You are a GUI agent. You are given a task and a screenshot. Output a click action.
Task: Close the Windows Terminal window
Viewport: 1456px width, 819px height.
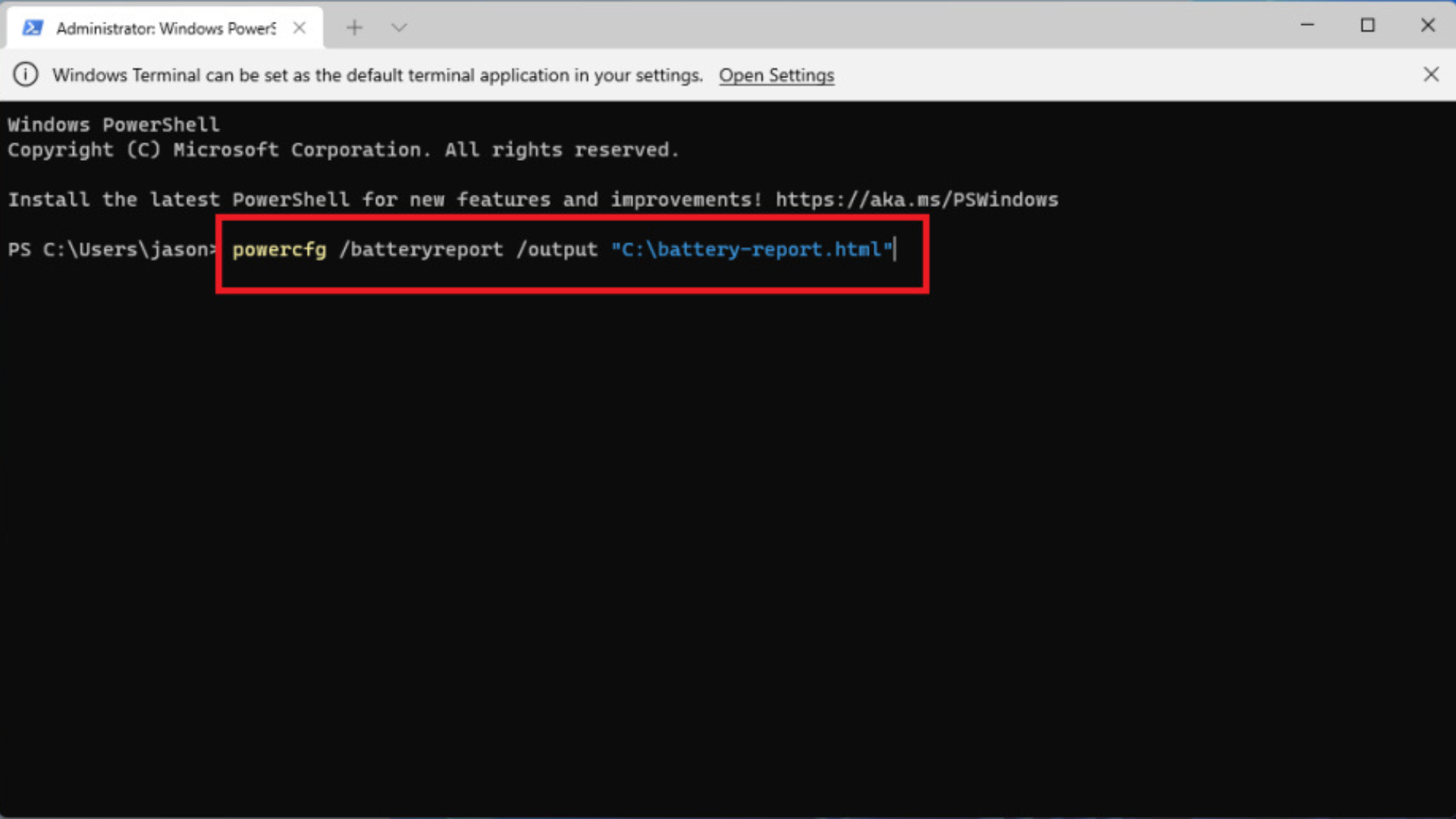tap(1427, 25)
